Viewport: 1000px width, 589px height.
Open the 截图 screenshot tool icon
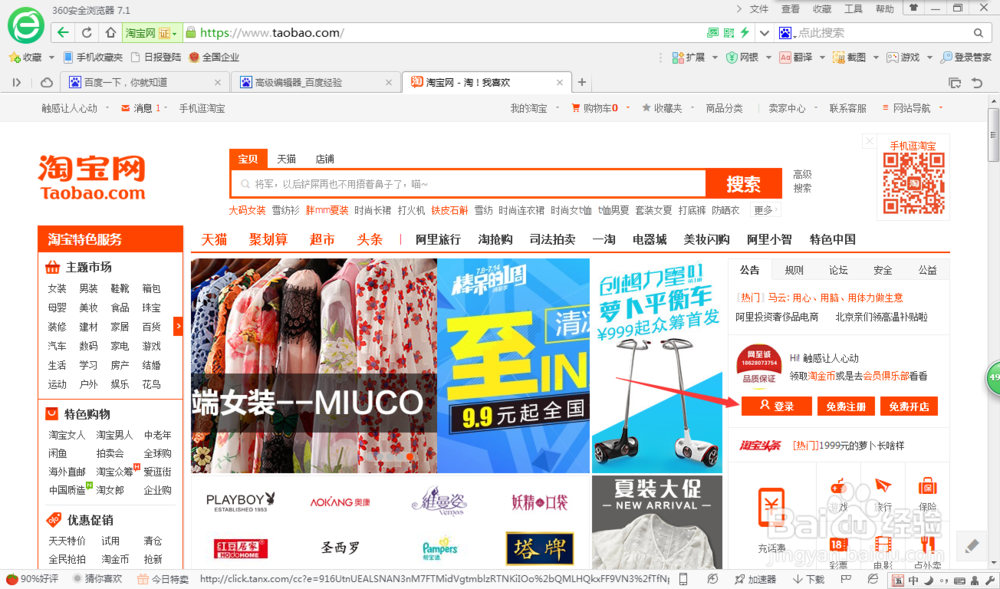(x=838, y=57)
